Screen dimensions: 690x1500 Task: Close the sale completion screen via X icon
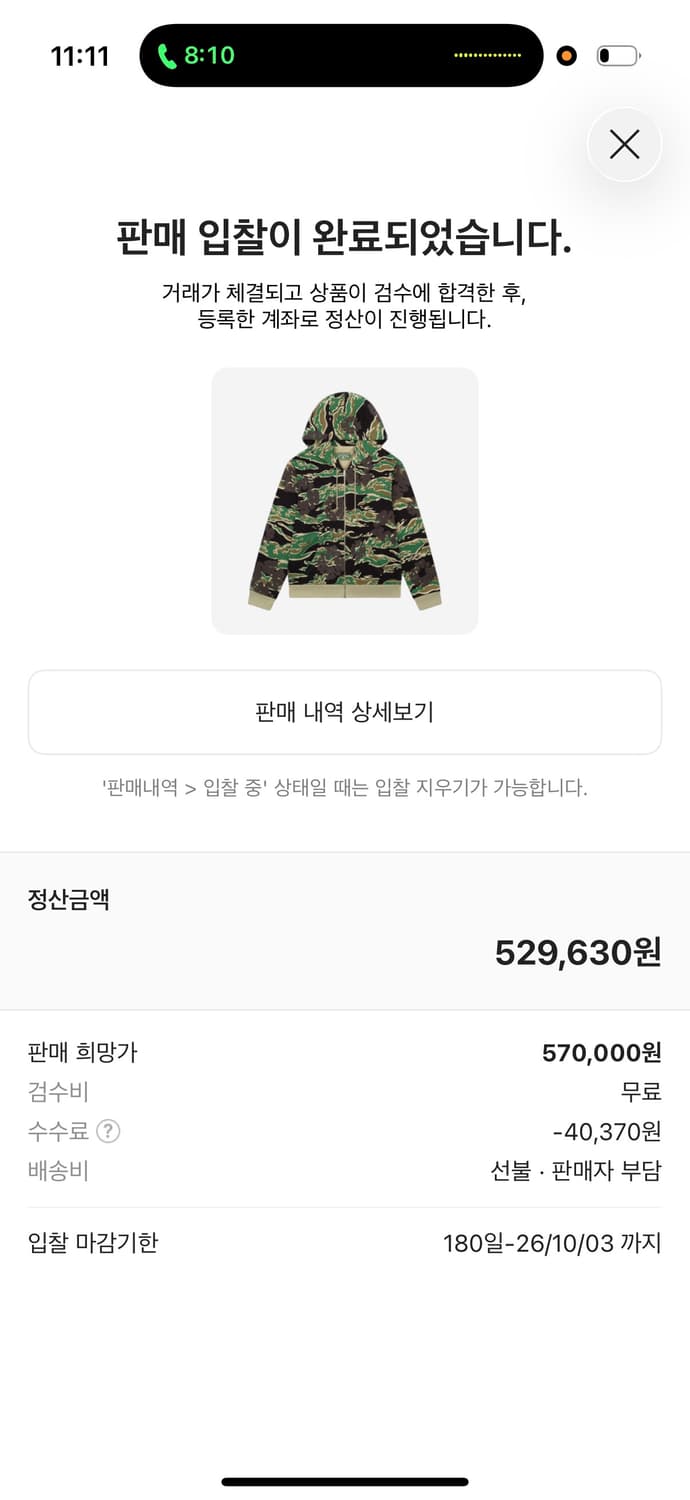(x=624, y=144)
